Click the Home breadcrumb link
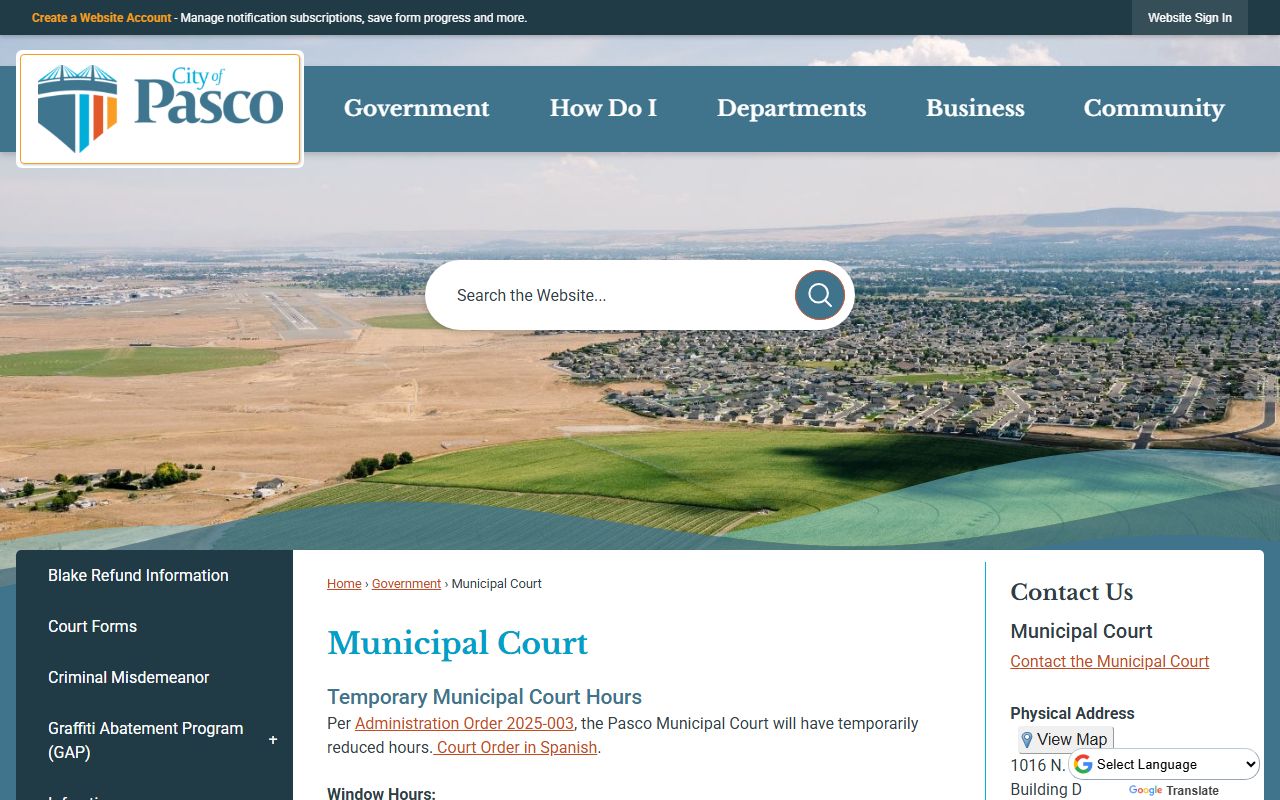The height and width of the screenshot is (800, 1280). coord(344,584)
